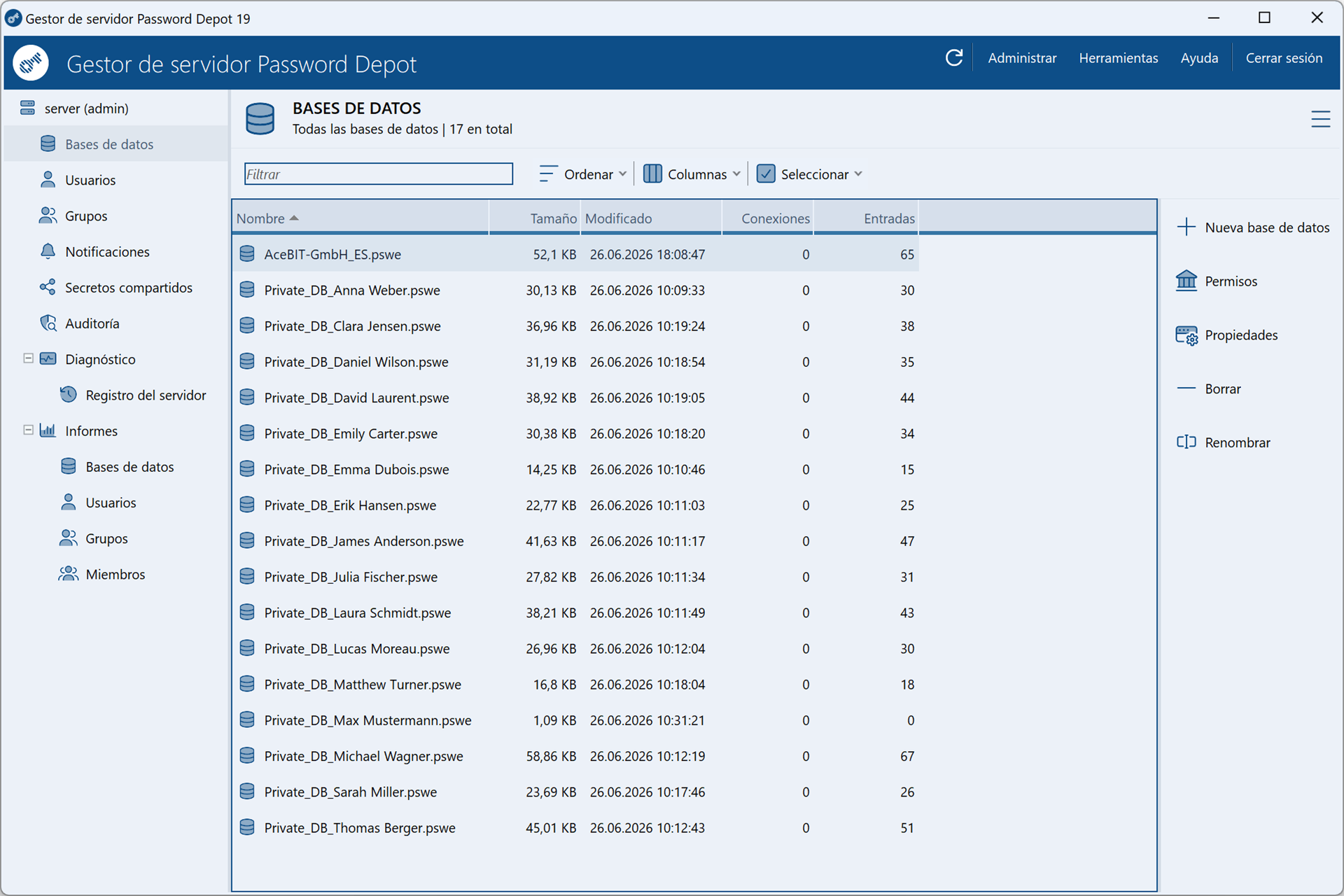1344x896 pixels.
Task: Select the Private_DB_Julia Fischer.pswe row
Action: [575, 577]
